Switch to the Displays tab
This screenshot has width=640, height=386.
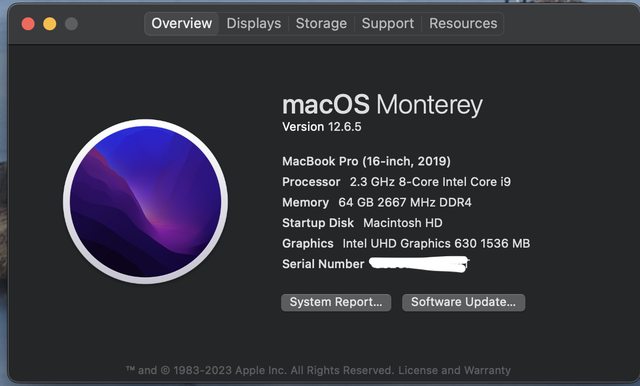pos(253,23)
